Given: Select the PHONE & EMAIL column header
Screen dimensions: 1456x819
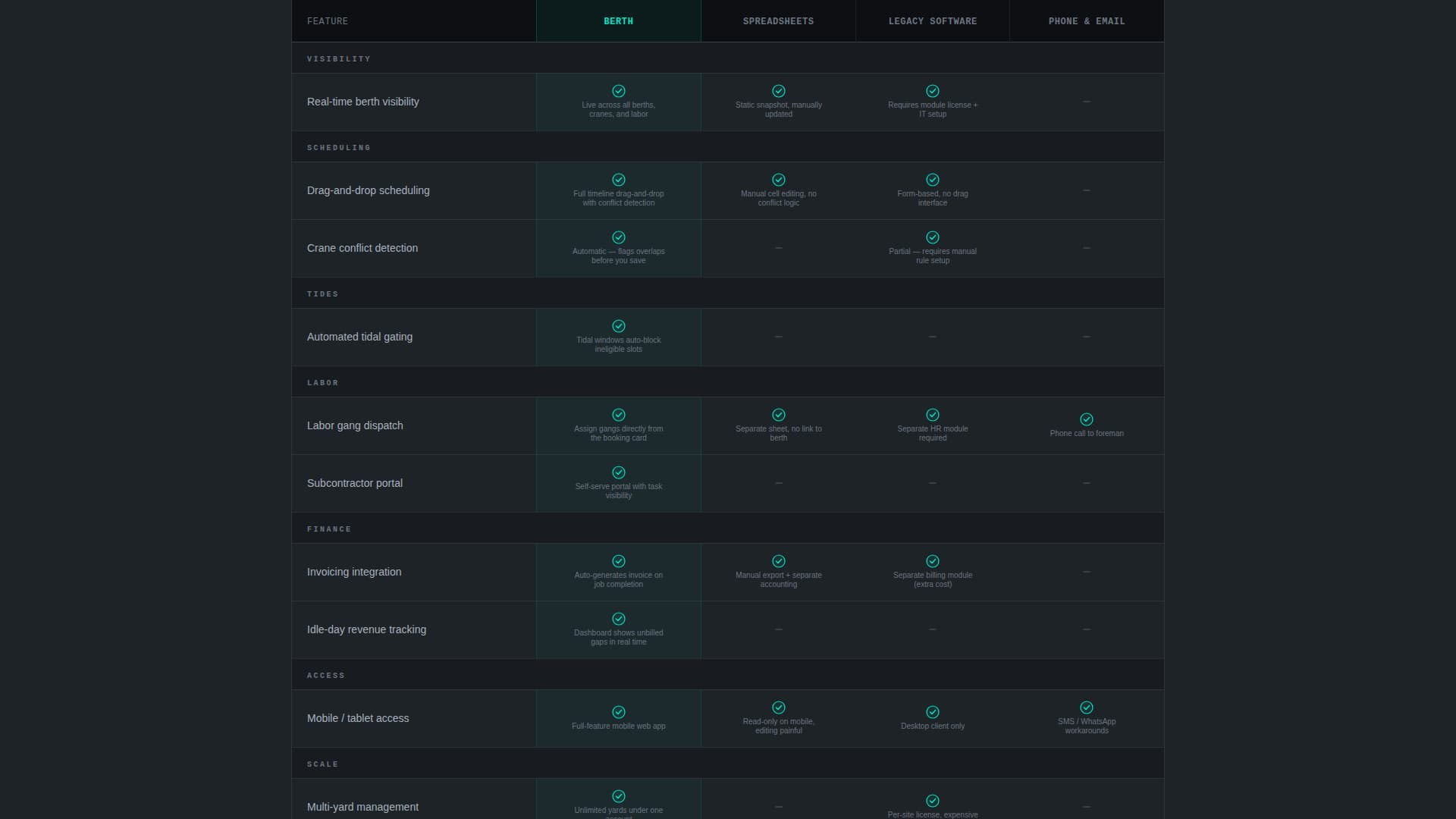Looking at the screenshot, I should tap(1087, 21).
